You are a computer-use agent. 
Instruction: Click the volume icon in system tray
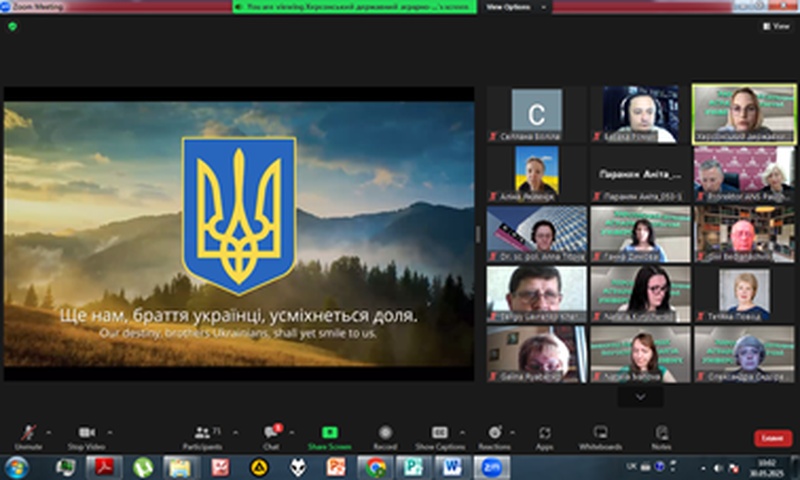(718, 468)
